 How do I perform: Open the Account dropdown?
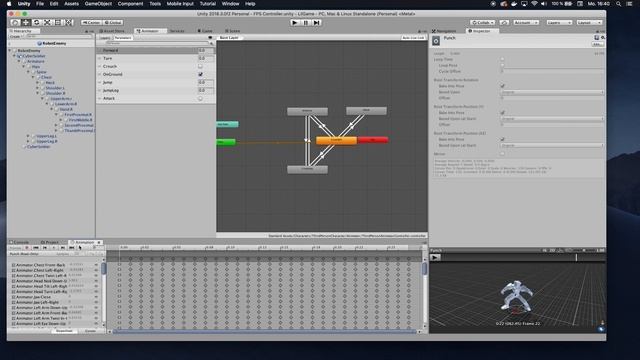[526, 22]
